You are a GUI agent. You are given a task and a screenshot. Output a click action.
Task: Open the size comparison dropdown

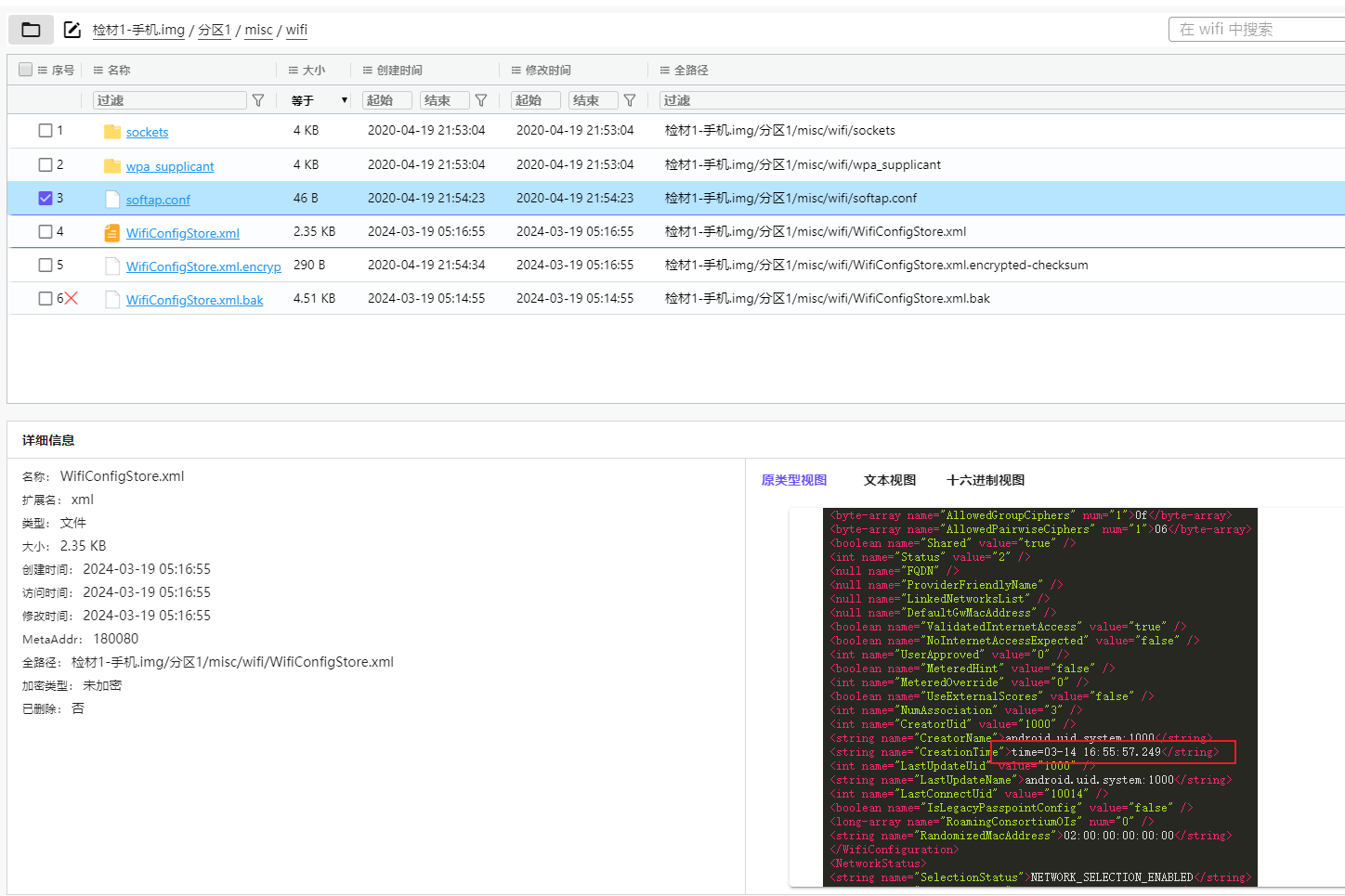point(320,100)
